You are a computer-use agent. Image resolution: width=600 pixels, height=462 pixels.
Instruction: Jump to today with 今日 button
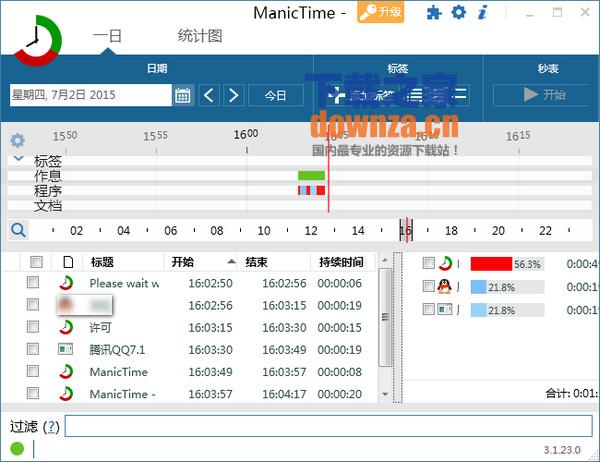point(276,95)
